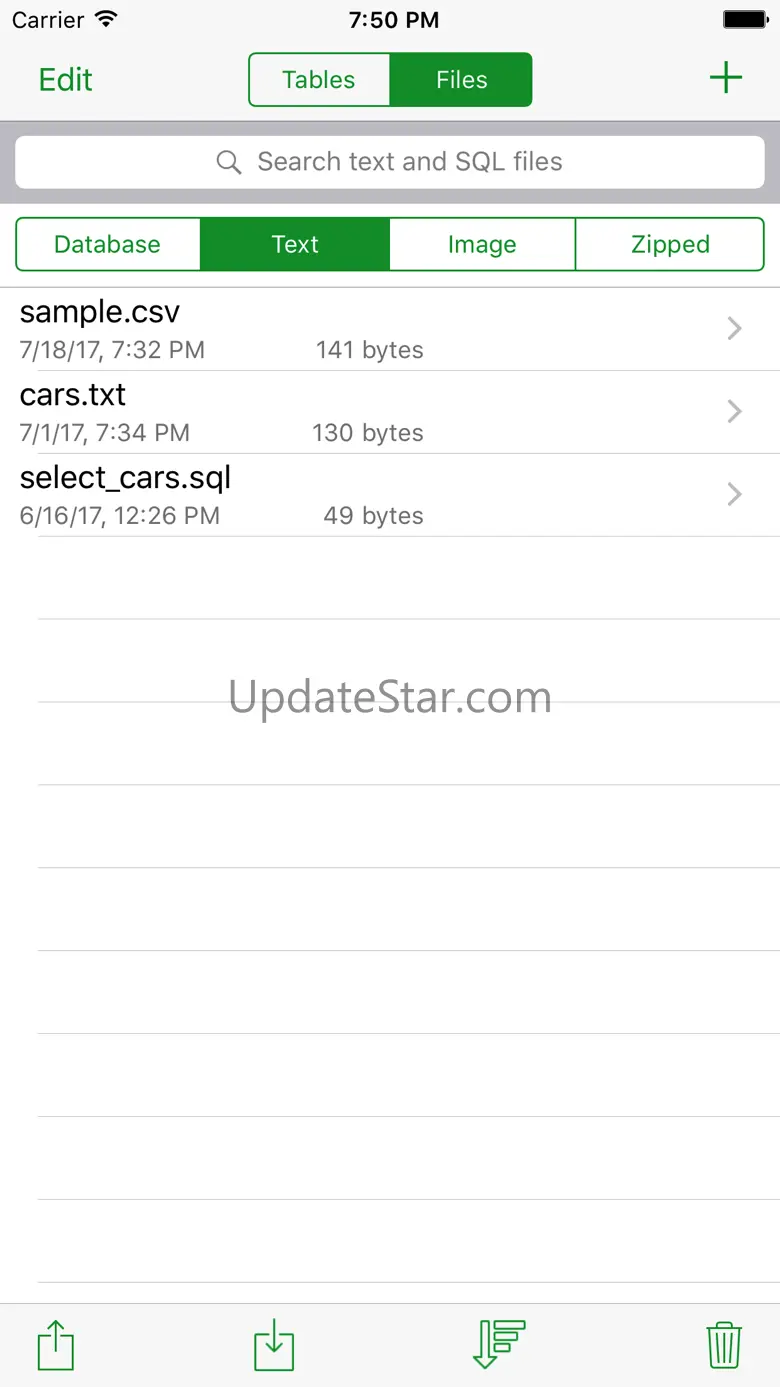Tap the battery icon in status bar
Screen dimensions: 780x1387
[x=744, y=20]
